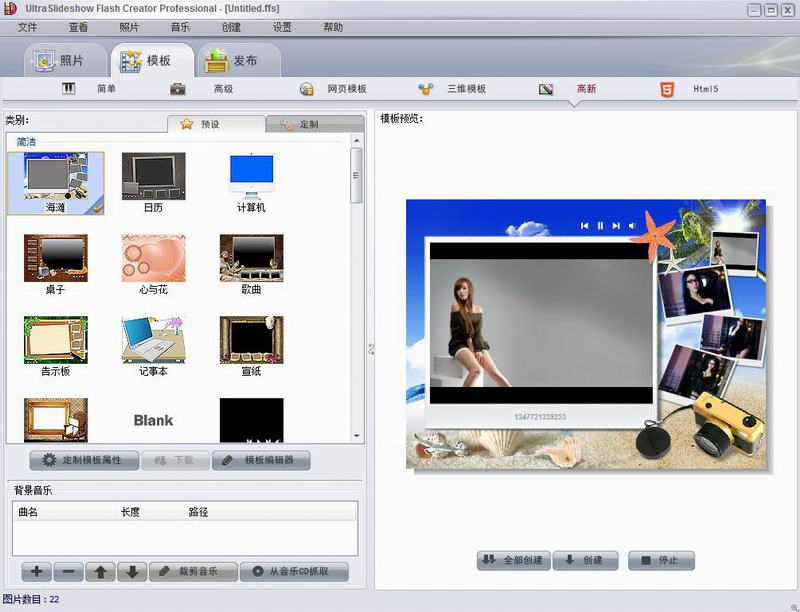Remove the selected music track with minus button

coord(68,572)
